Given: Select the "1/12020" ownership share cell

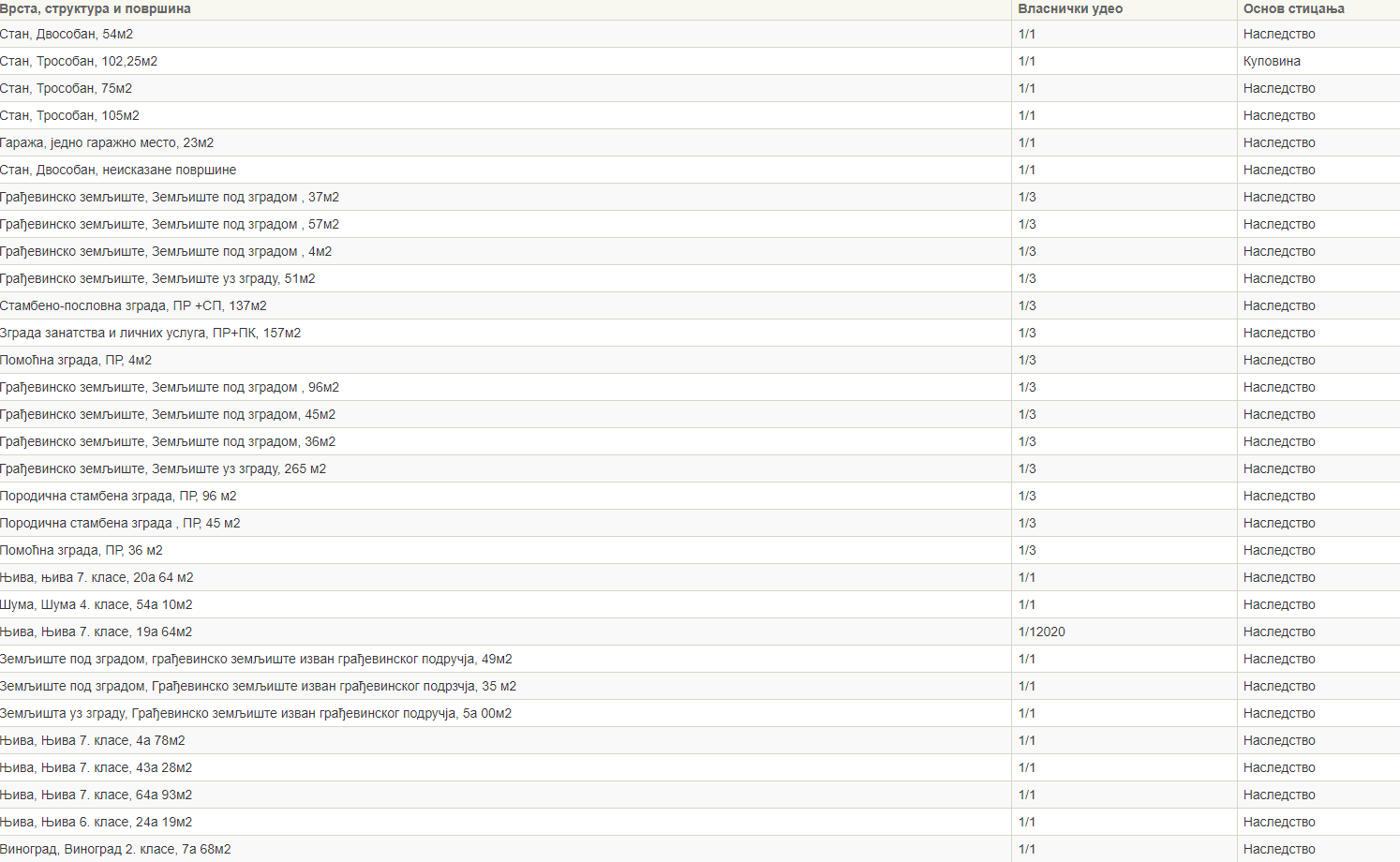Looking at the screenshot, I should 1041,632.
